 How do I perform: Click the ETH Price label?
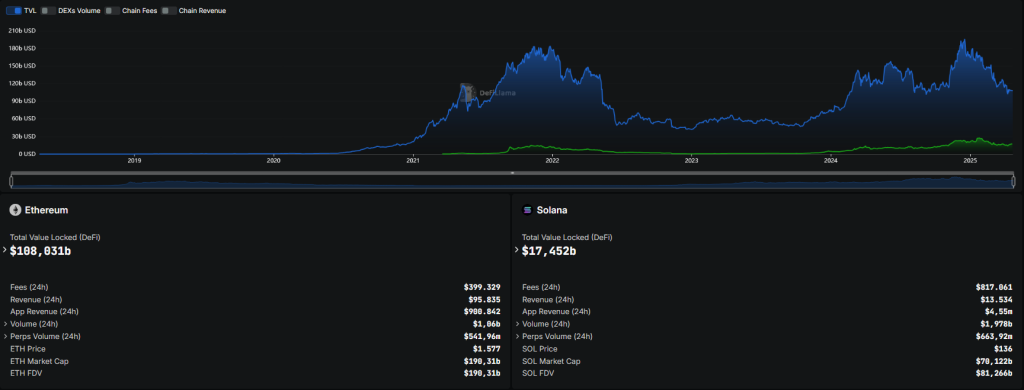pos(28,349)
